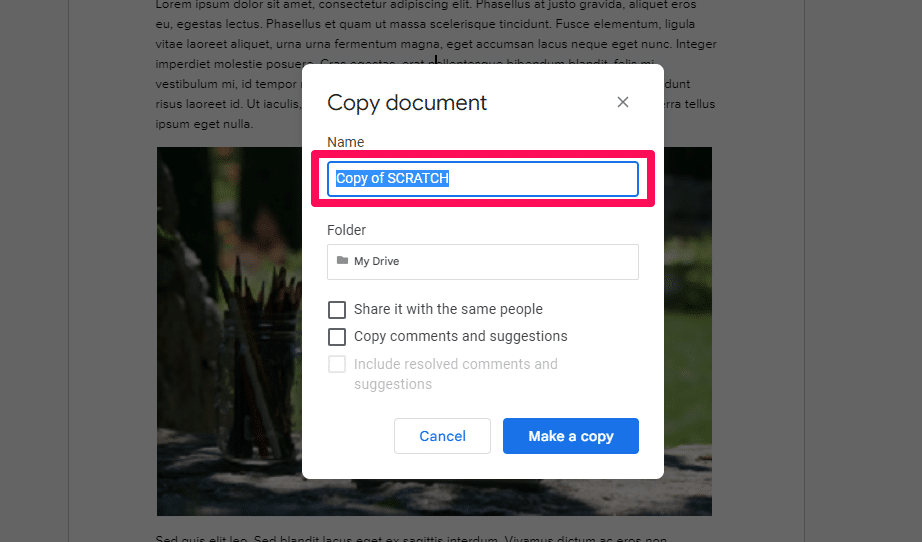Click the pencil jar photo in the document
The height and width of the screenshot is (542, 922).
coord(230,330)
